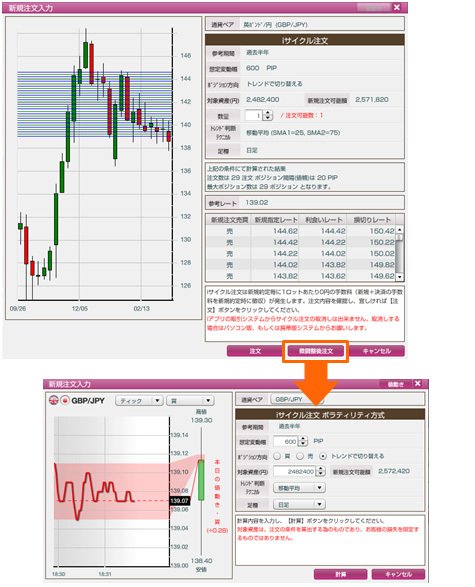This screenshot has height=587, width=475.
Task: Select the 売 position direction radio button
Action: (x=300, y=456)
